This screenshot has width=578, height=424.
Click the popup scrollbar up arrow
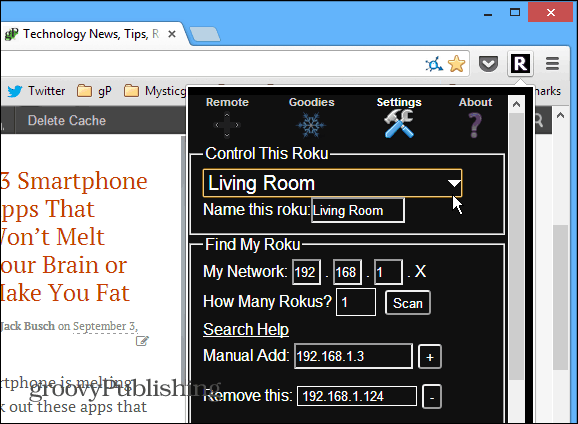pyautogui.click(x=516, y=104)
